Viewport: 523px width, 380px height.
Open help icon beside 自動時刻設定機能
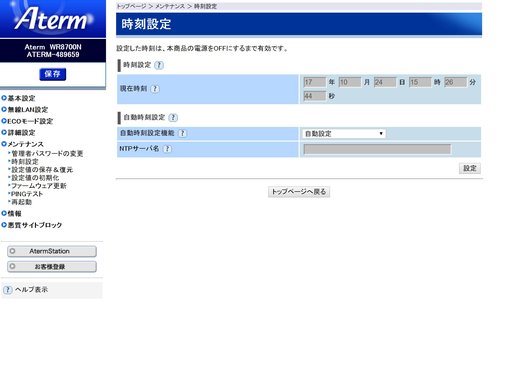point(182,133)
